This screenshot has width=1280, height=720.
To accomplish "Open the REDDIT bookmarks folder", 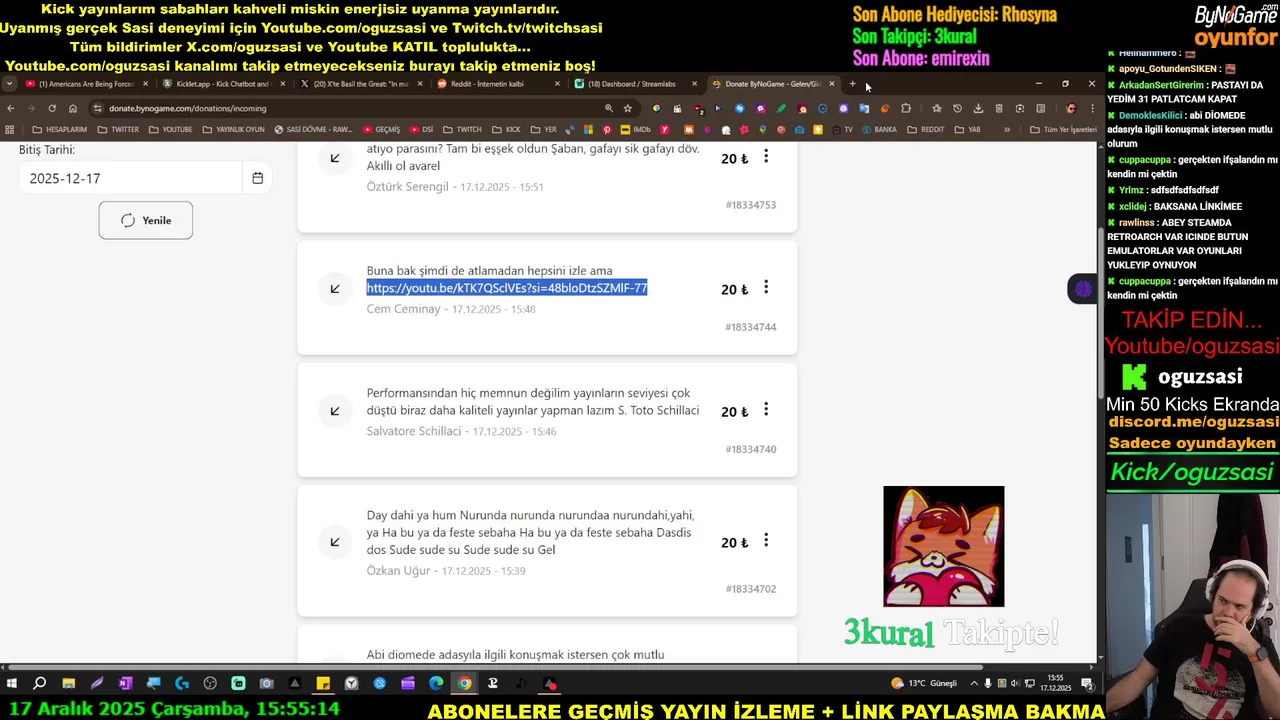I will click(x=926, y=129).
